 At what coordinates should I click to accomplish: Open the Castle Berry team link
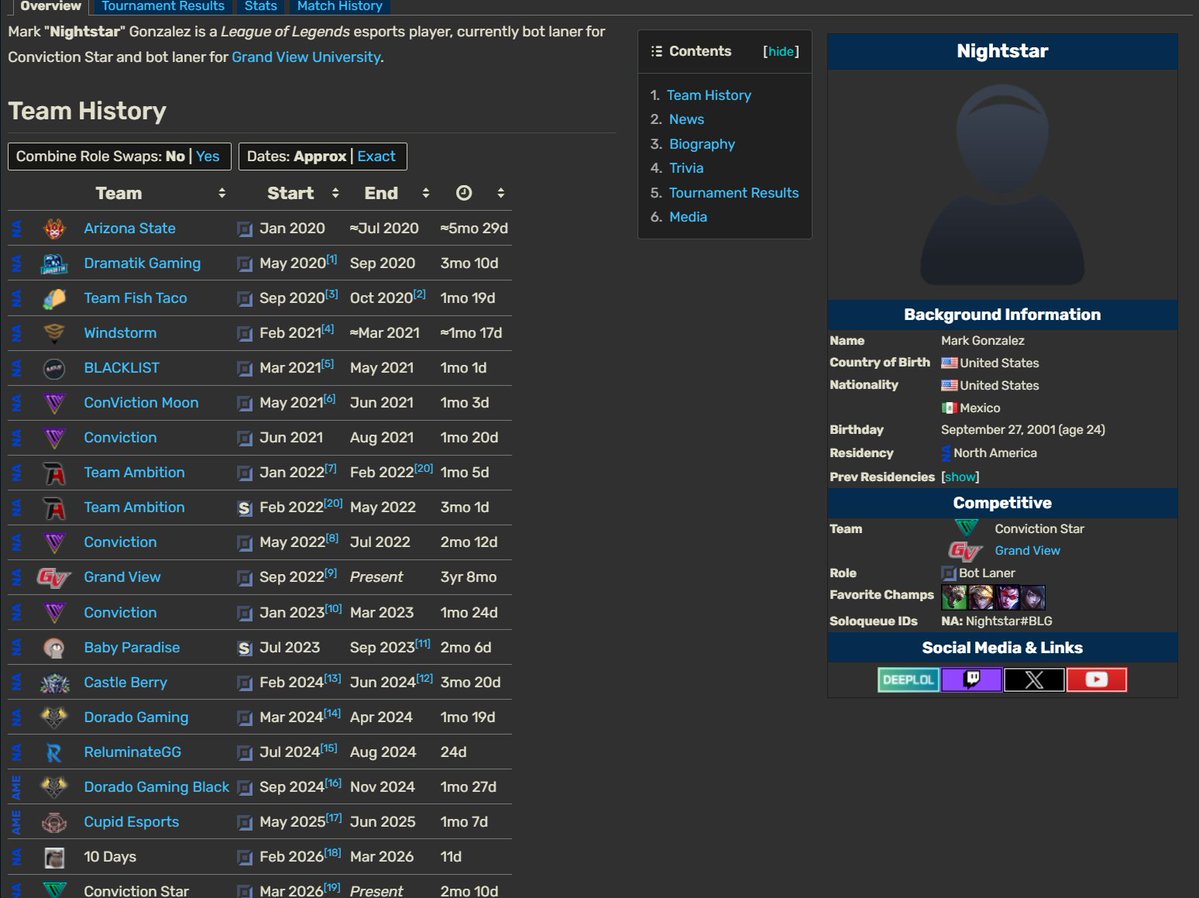(125, 682)
